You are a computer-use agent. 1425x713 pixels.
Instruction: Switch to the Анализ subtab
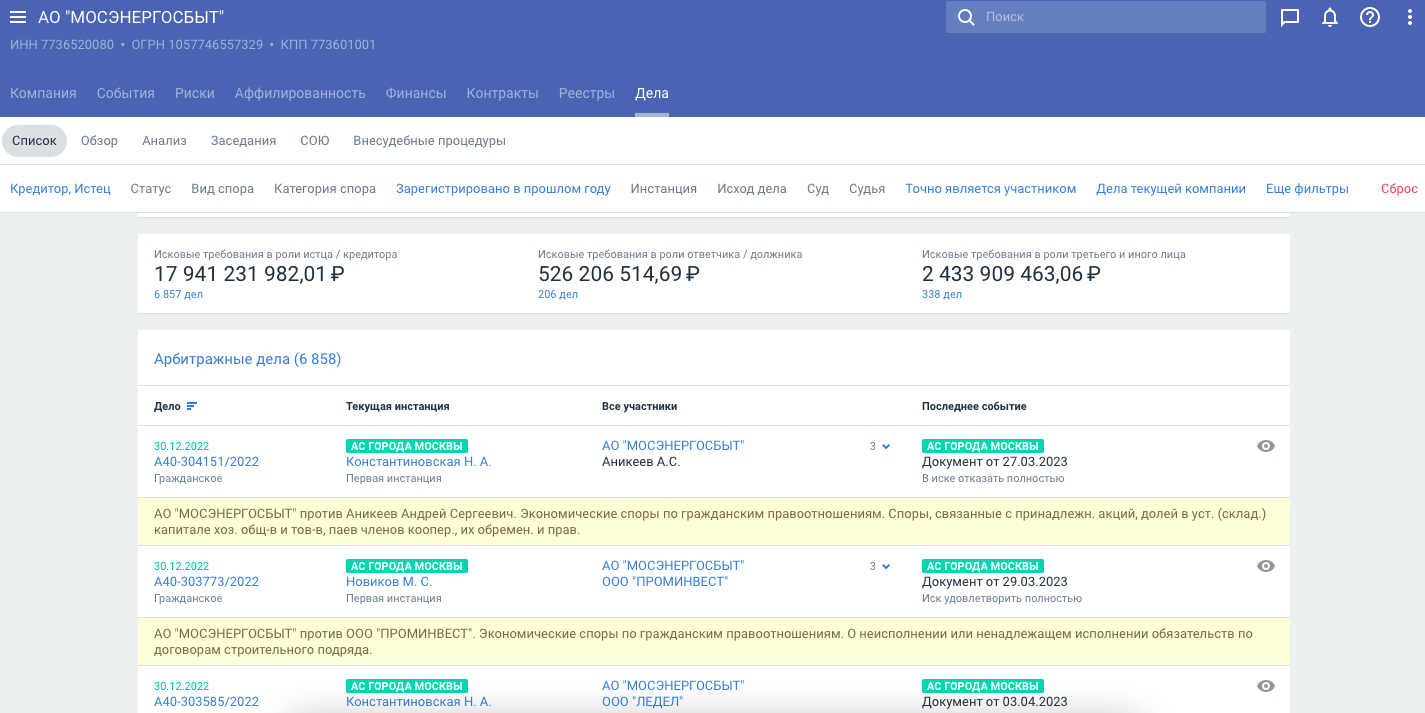click(164, 141)
